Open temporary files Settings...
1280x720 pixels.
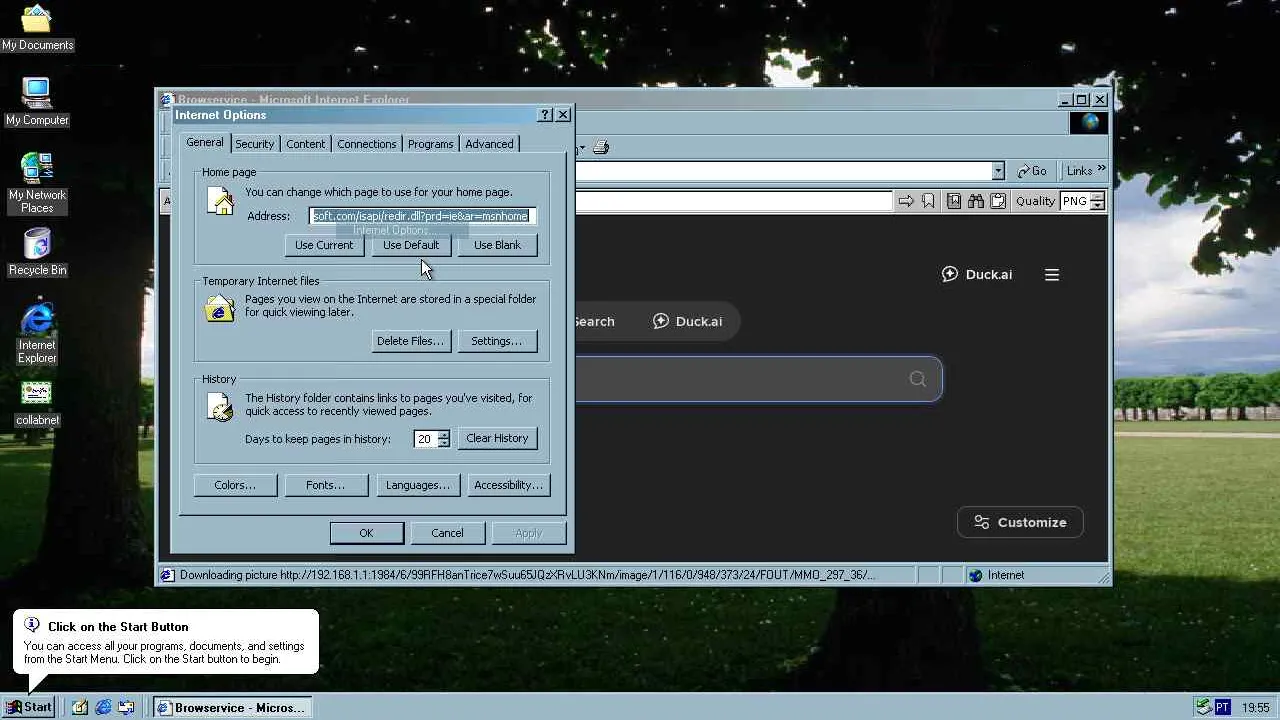(497, 341)
